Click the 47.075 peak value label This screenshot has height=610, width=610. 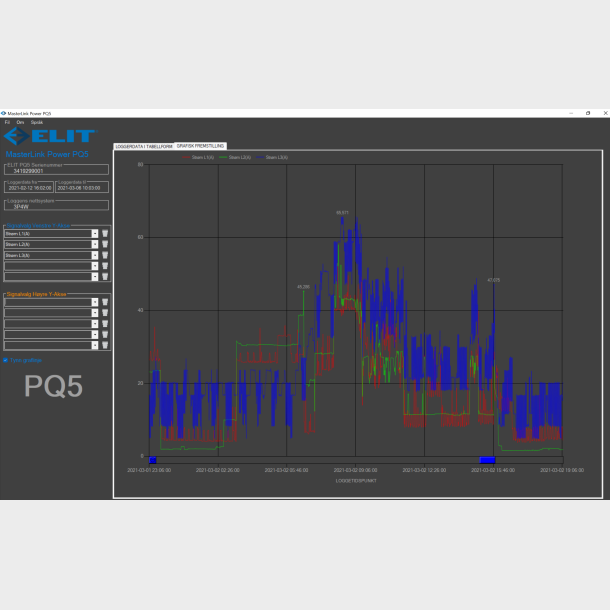pos(494,280)
